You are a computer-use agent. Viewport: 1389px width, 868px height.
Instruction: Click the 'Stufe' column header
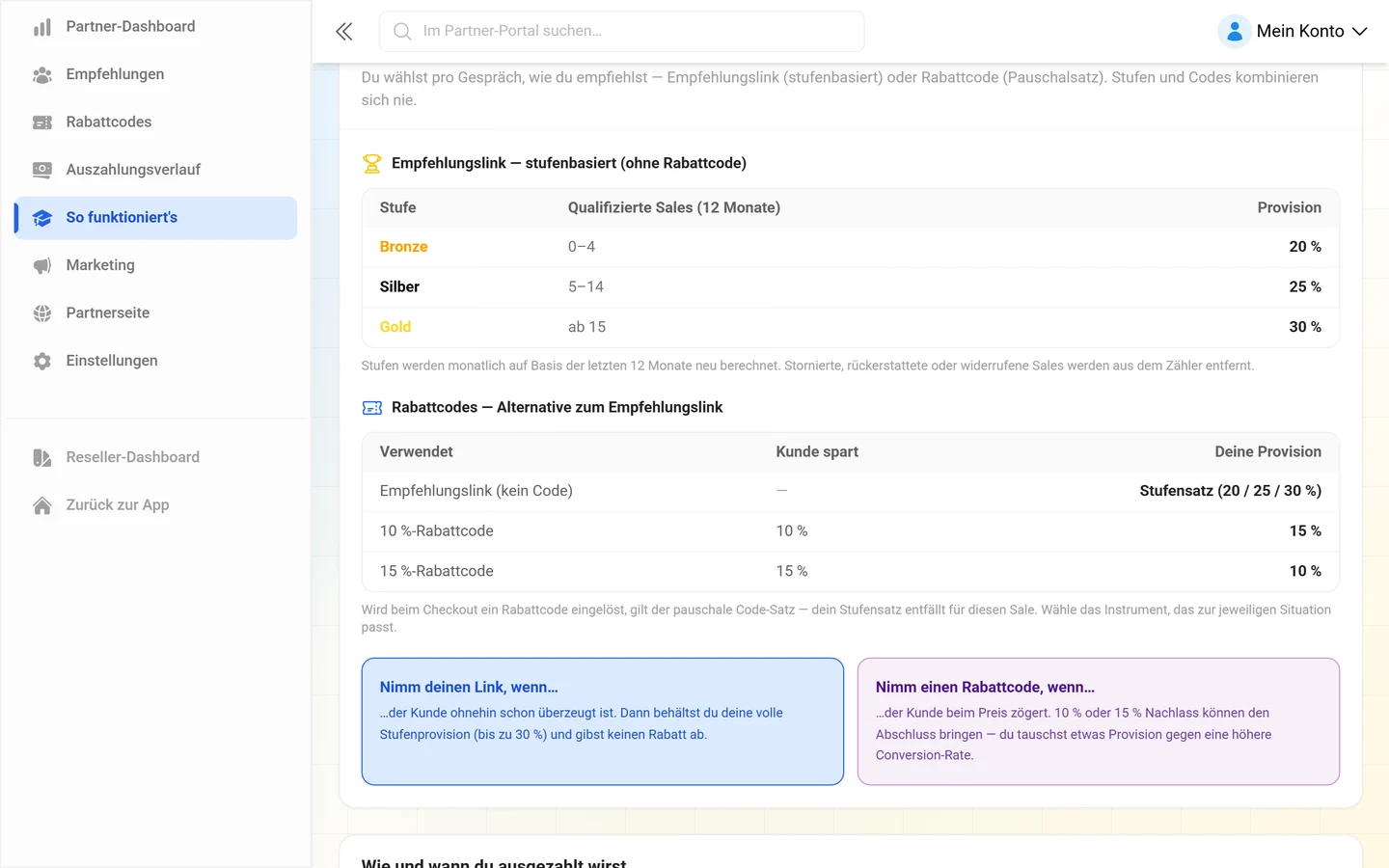click(x=397, y=207)
